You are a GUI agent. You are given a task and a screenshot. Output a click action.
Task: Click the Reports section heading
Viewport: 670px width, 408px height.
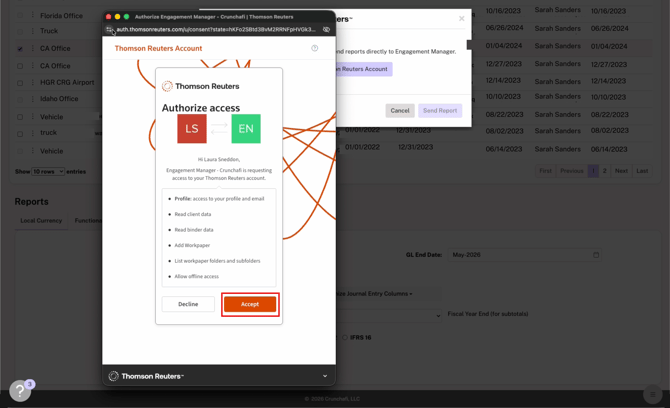32,202
